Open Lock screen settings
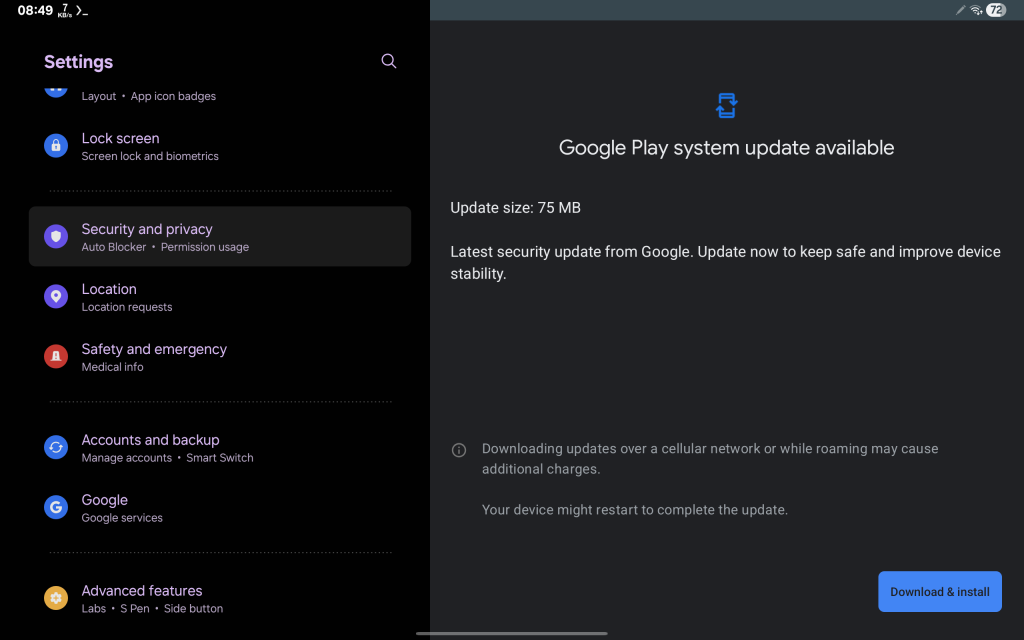 point(219,146)
